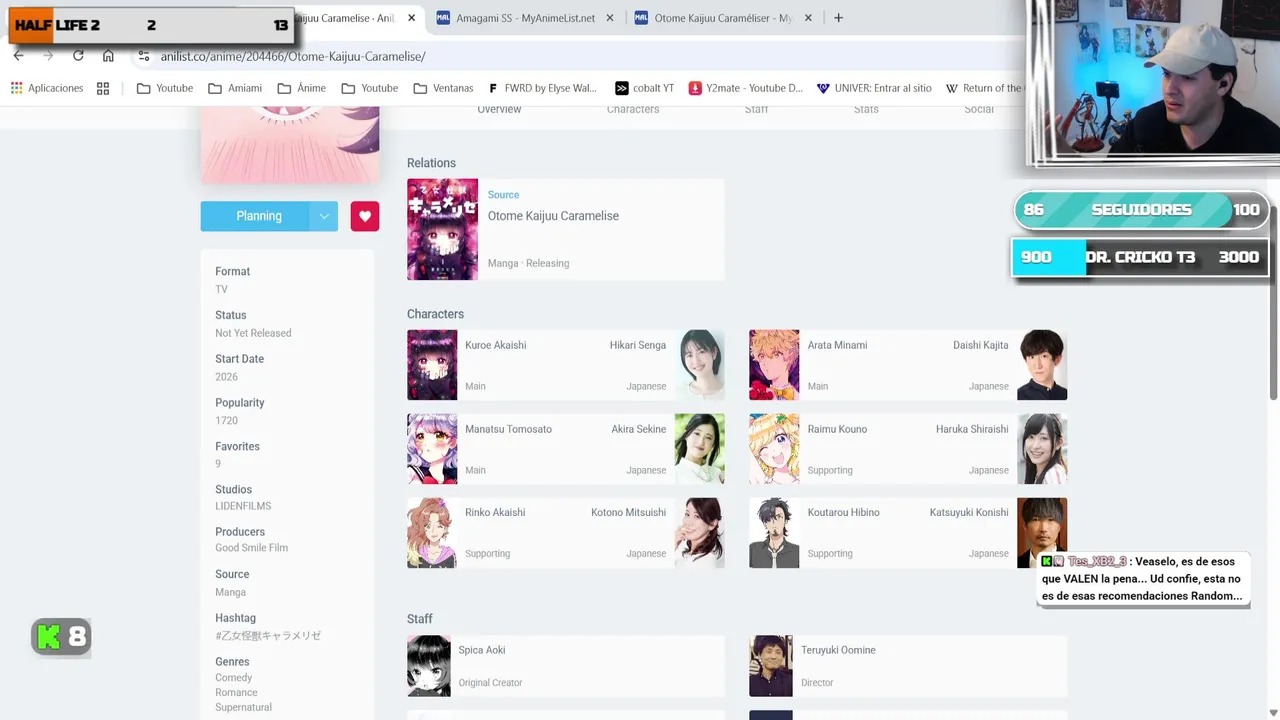Open Otome Kaijuu Caramelise manga relation link
The height and width of the screenshot is (720, 1280).
point(553,216)
